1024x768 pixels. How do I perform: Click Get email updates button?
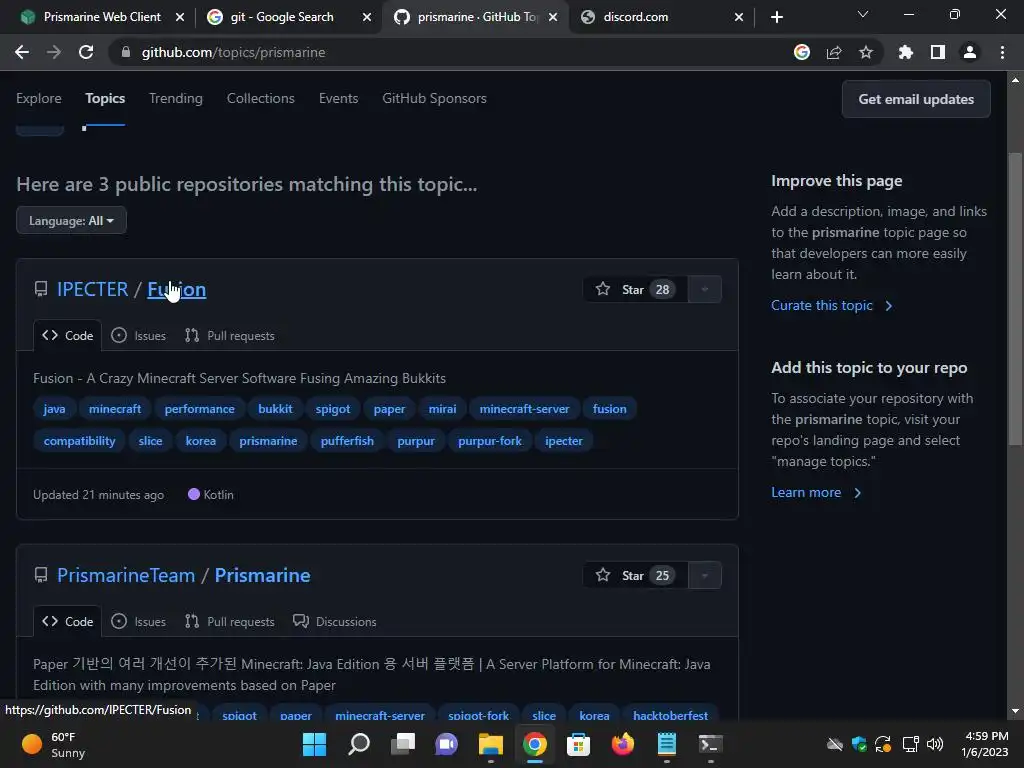[916, 99]
